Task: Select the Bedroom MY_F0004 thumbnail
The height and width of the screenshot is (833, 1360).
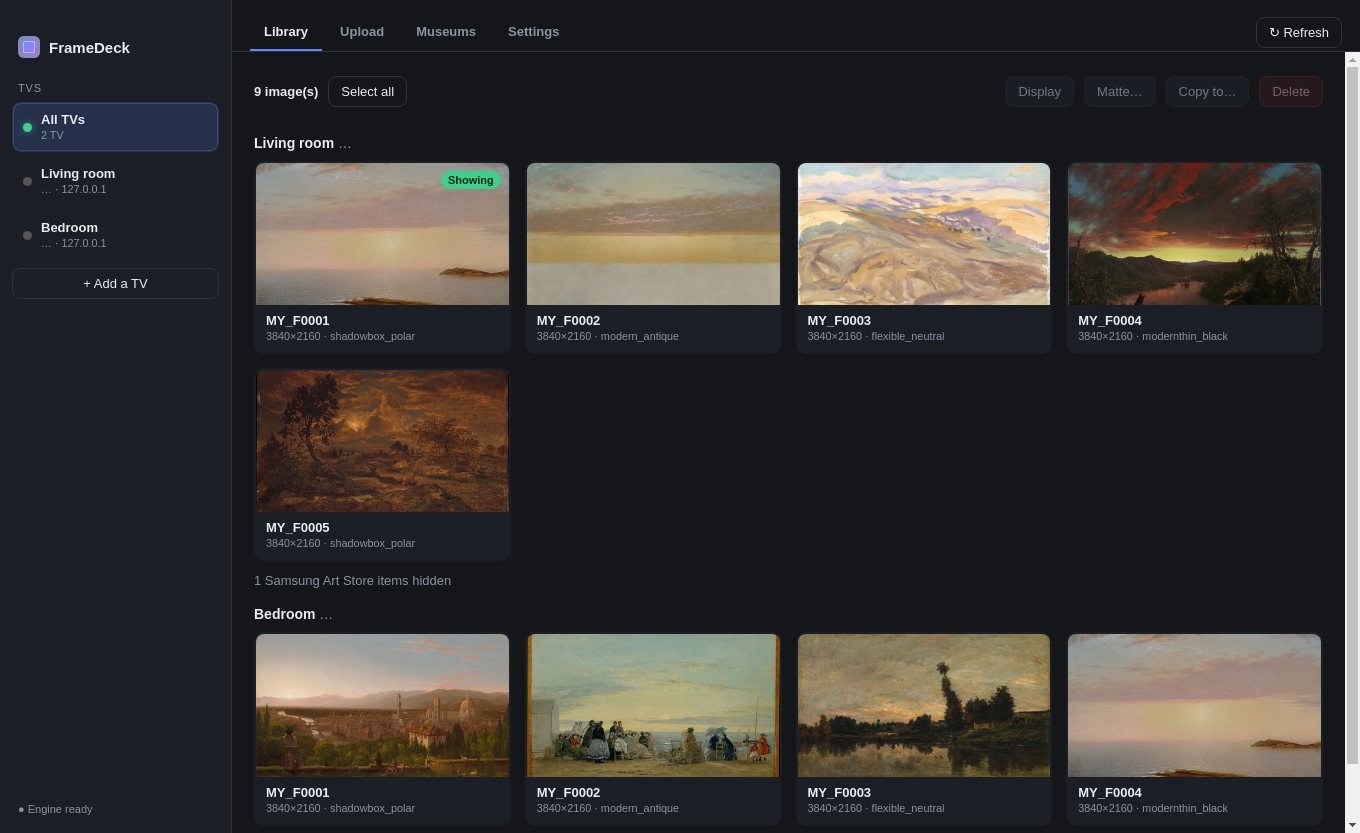Action: click(x=1194, y=705)
